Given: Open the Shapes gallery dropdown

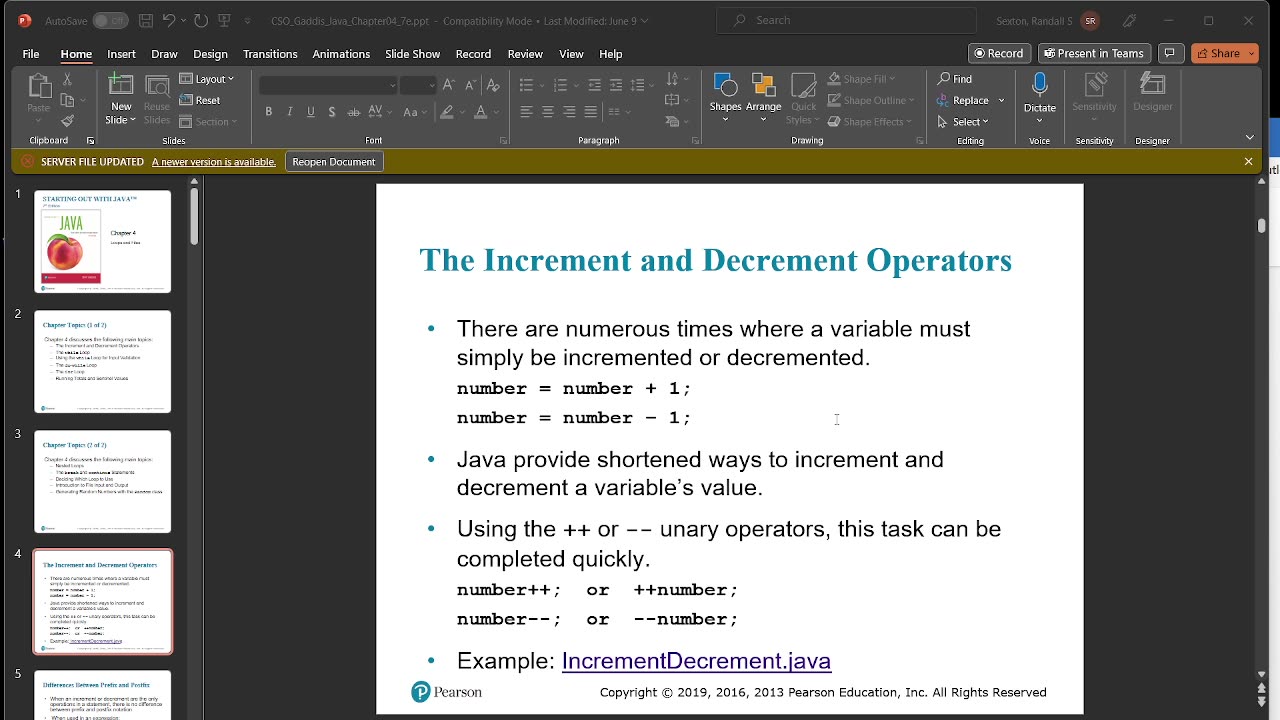Looking at the screenshot, I should (x=726, y=97).
